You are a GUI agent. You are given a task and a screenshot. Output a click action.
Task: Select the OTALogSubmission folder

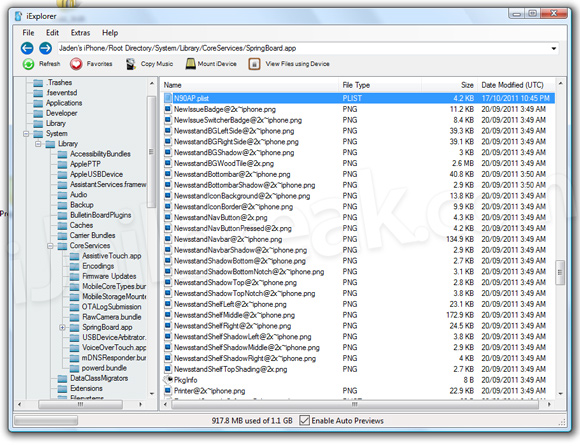(x=112, y=307)
